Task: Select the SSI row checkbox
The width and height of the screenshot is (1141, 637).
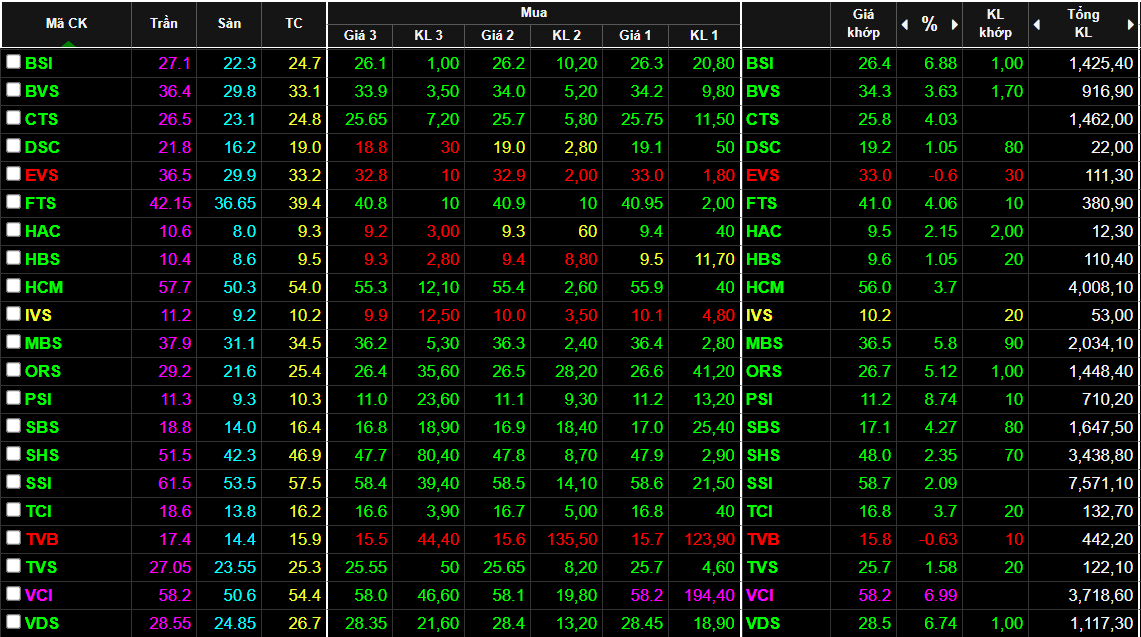Action: point(13,482)
